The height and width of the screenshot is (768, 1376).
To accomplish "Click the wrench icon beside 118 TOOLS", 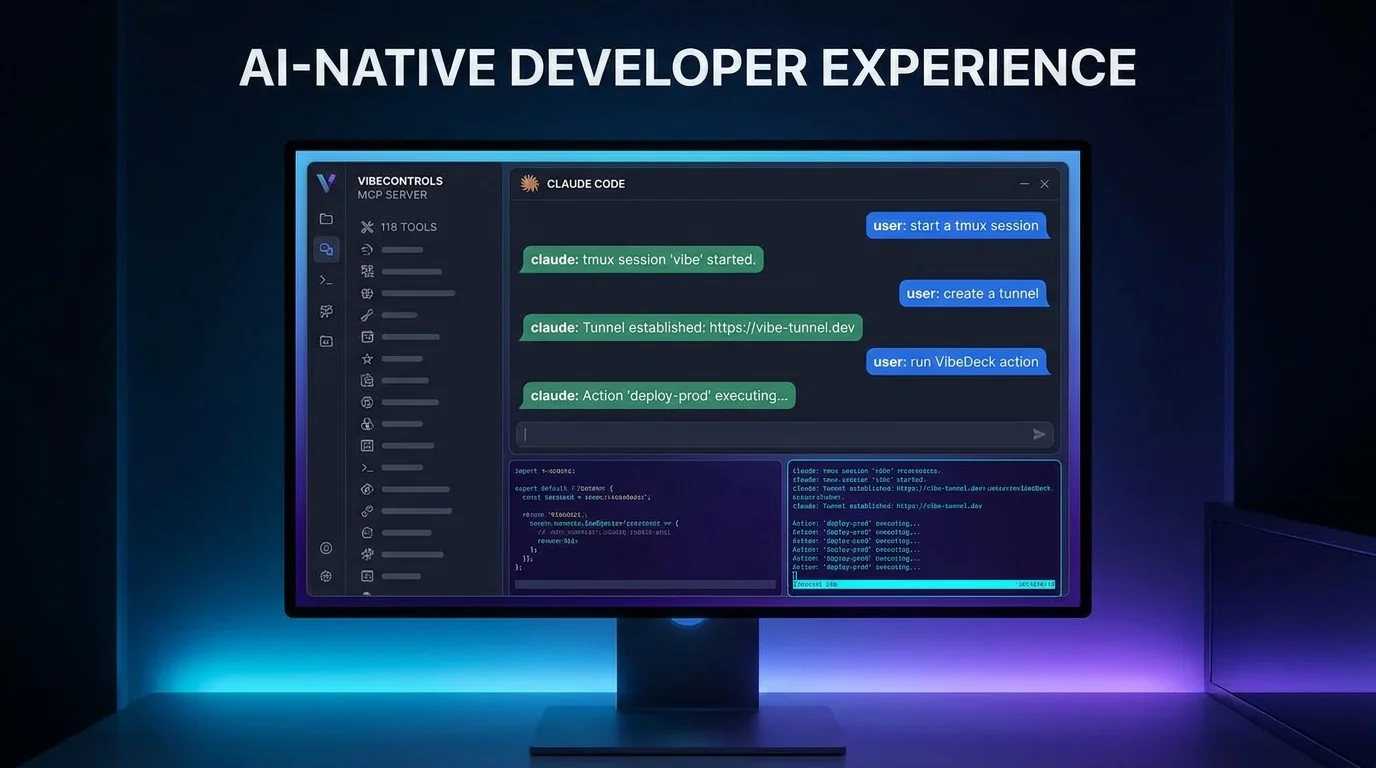I will [367, 227].
